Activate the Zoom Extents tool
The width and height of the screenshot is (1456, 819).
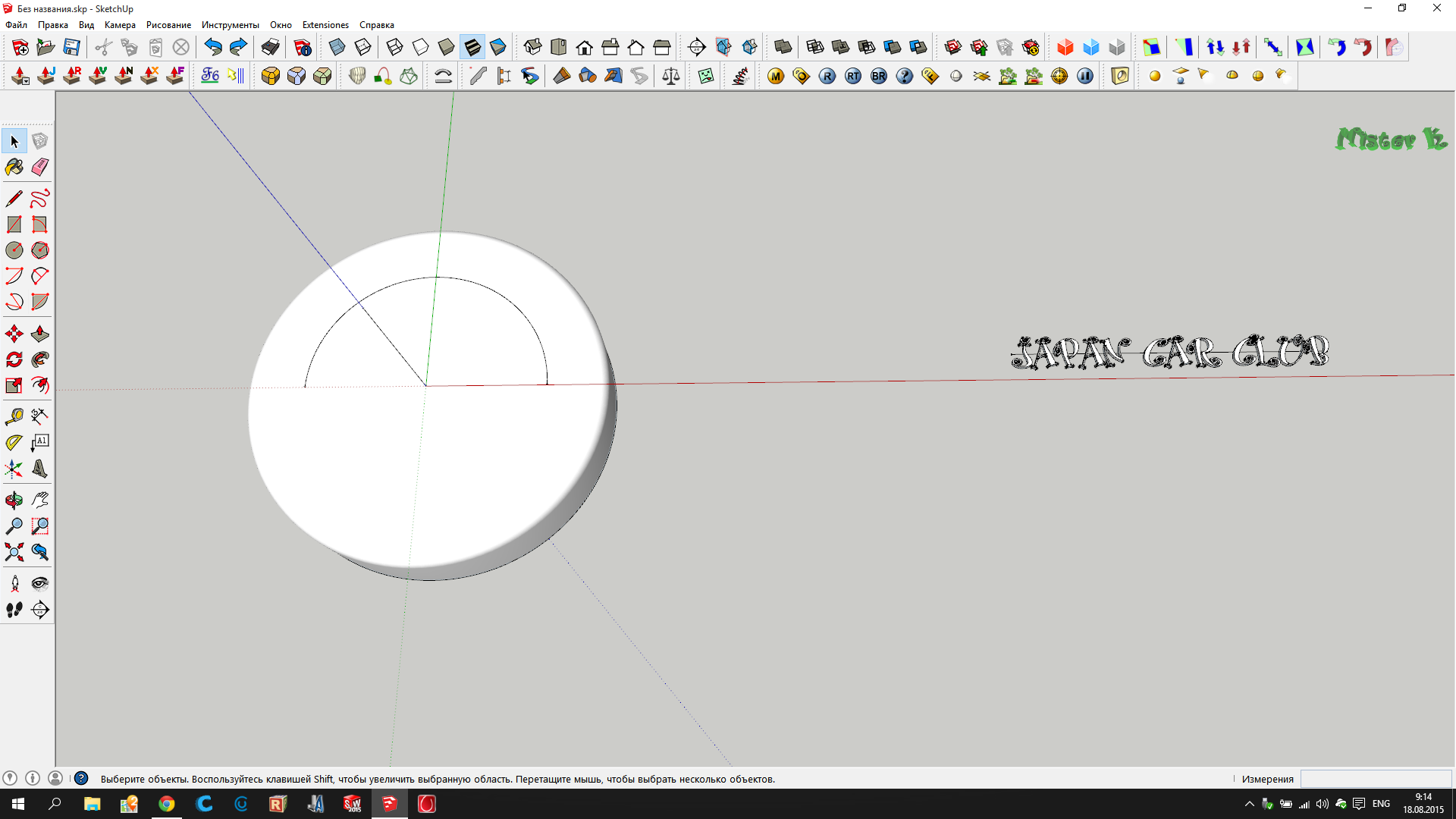pyautogui.click(x=14, y=552)
